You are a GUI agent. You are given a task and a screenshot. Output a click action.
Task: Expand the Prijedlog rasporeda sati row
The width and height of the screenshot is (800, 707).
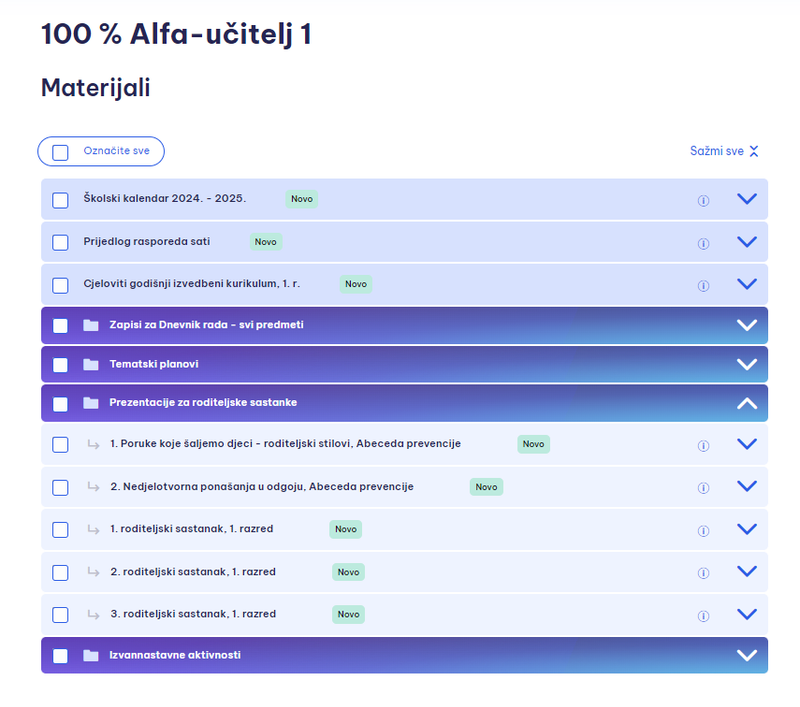pyautogui.click(x=747, y=242)
